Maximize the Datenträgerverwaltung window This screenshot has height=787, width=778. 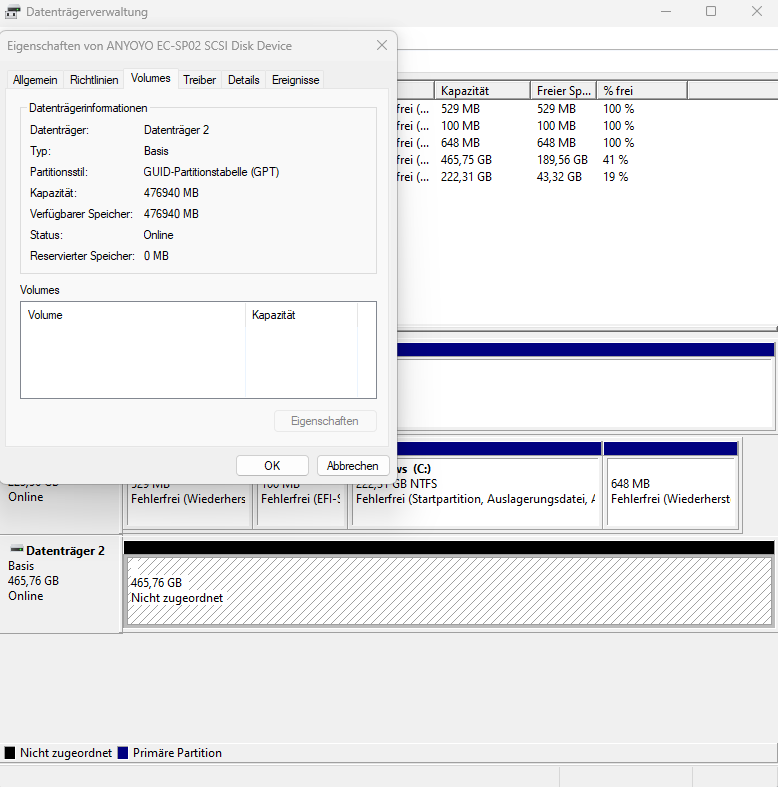click(711, 12)
